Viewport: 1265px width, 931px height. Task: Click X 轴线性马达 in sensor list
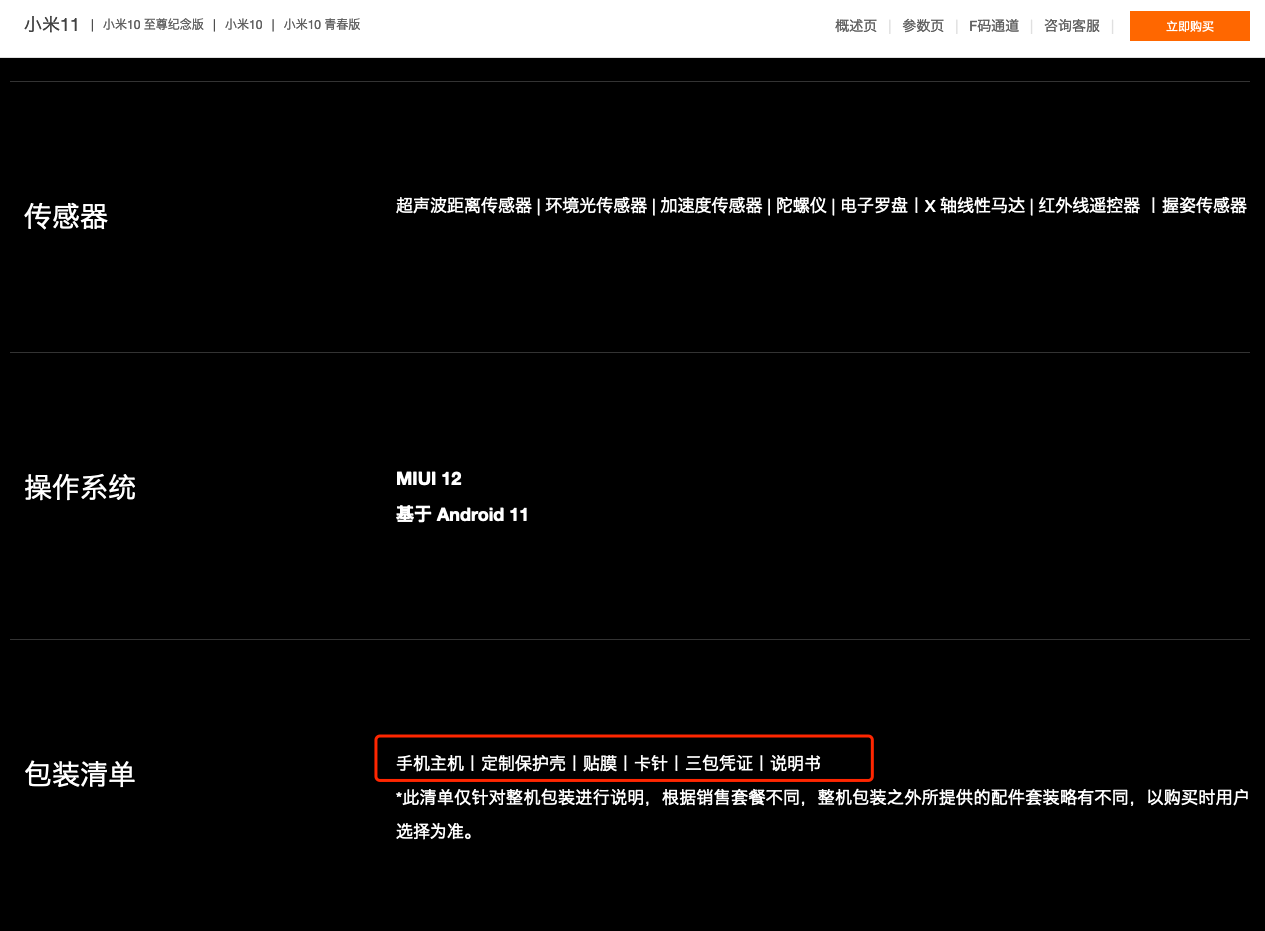tap(975, 205)
